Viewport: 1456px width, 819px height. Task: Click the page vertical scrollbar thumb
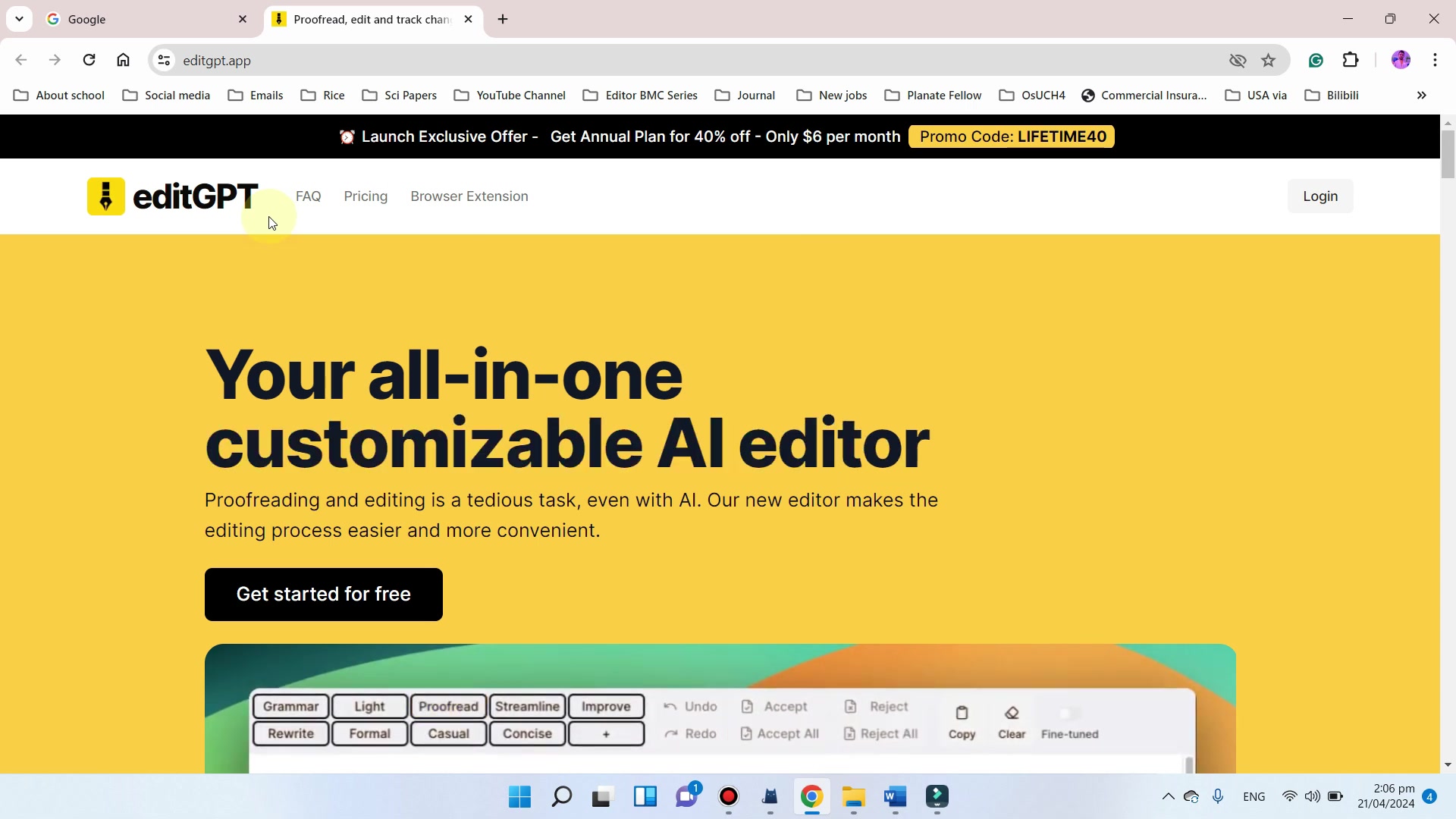(x=1448, y=155)
